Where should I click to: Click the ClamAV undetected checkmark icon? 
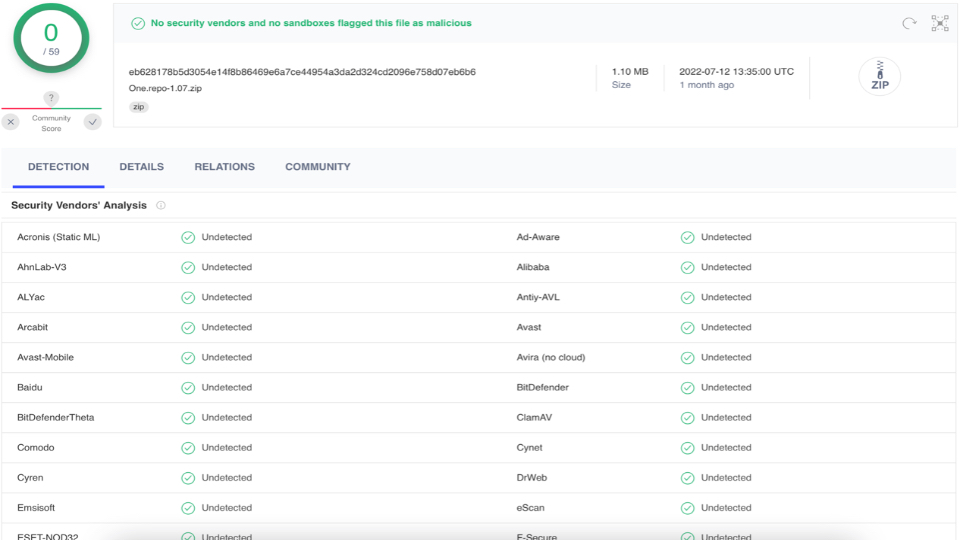coord(688,418)
